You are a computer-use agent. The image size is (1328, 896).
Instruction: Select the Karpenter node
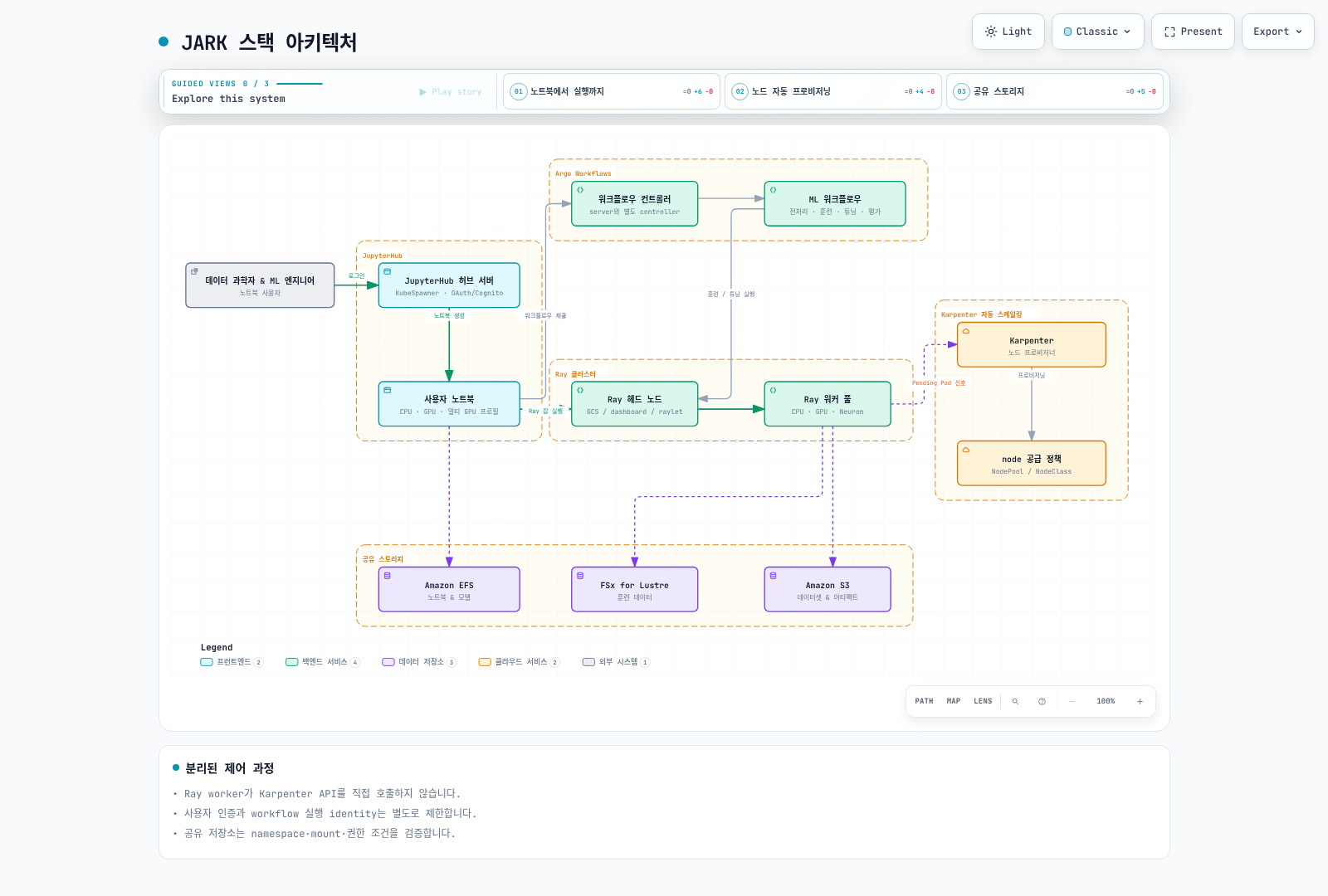pos(1032,345)
